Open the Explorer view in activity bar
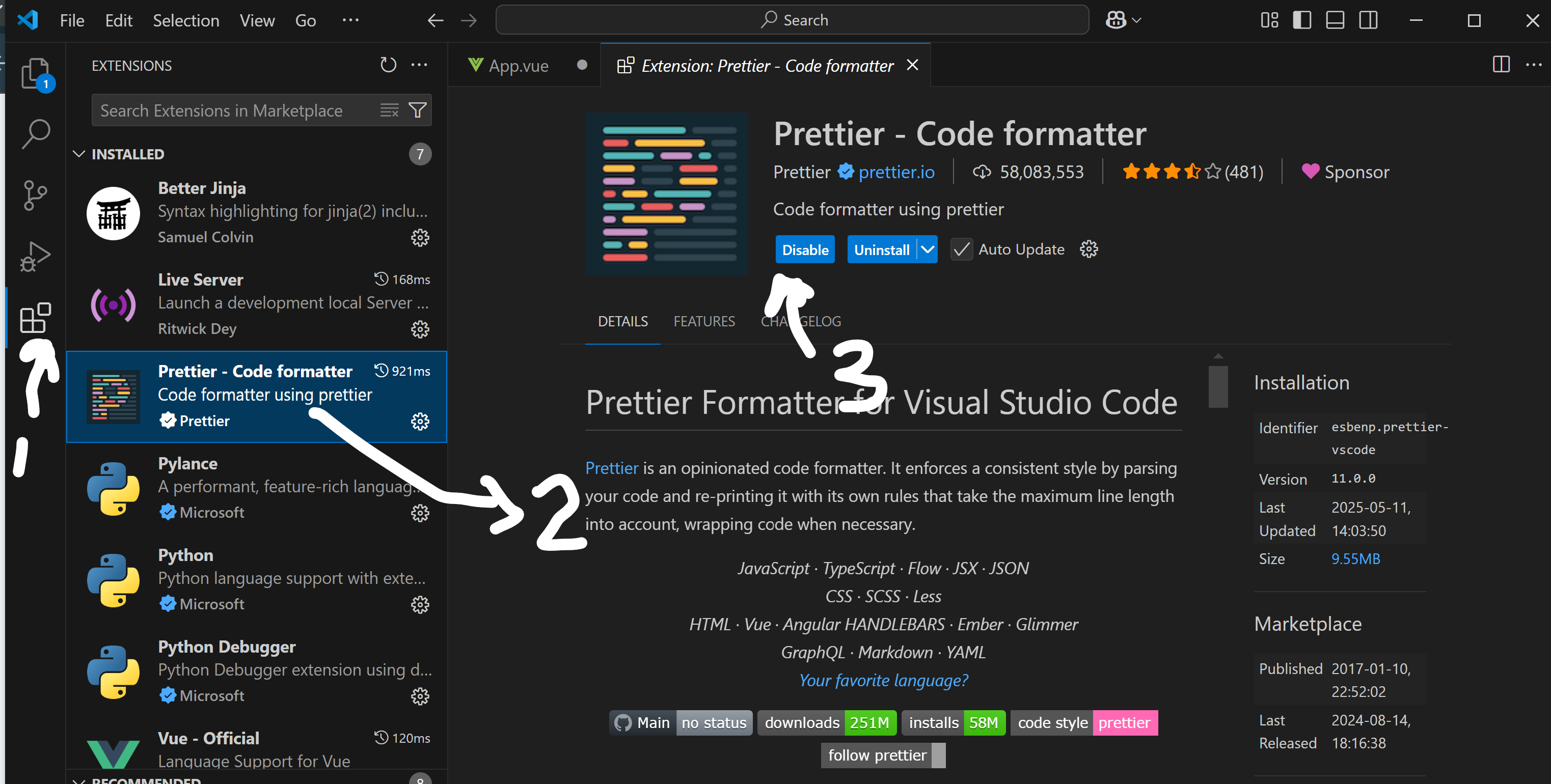1551x784 pixels. 36,74
